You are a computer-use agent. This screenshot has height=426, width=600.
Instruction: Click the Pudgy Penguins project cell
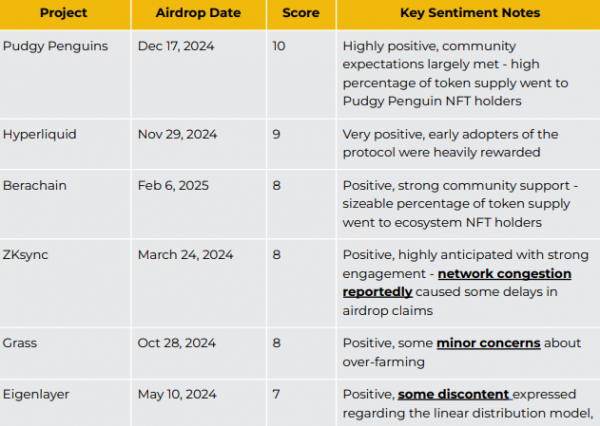[x=65, y=74]
